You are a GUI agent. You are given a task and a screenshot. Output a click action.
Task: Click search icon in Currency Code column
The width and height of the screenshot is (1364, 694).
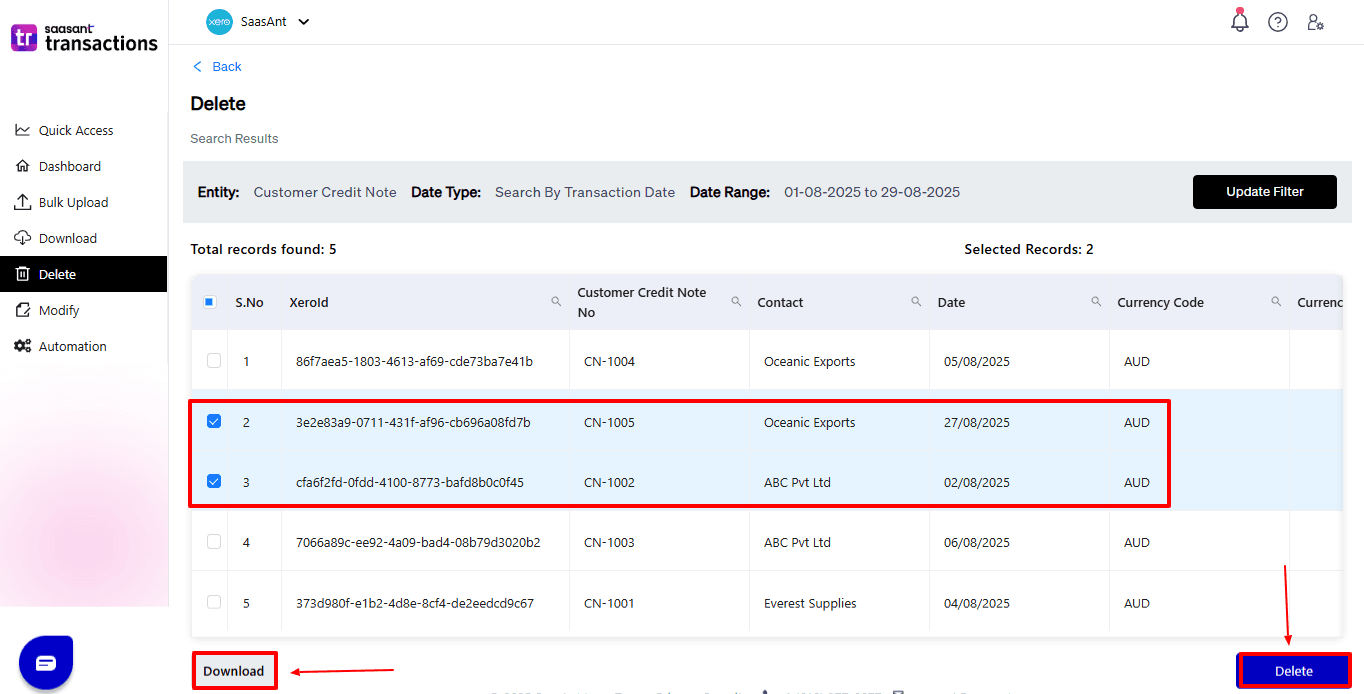tap(1276, 301)
